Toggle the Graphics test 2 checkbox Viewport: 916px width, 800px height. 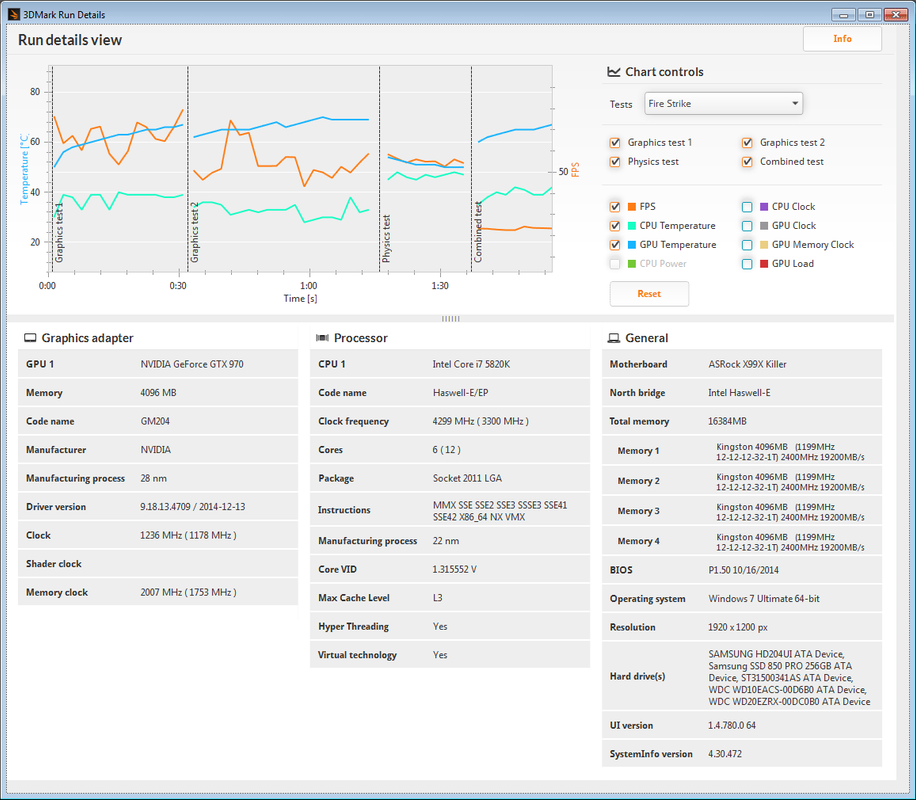pyautogui.click(x=747, y=143)
